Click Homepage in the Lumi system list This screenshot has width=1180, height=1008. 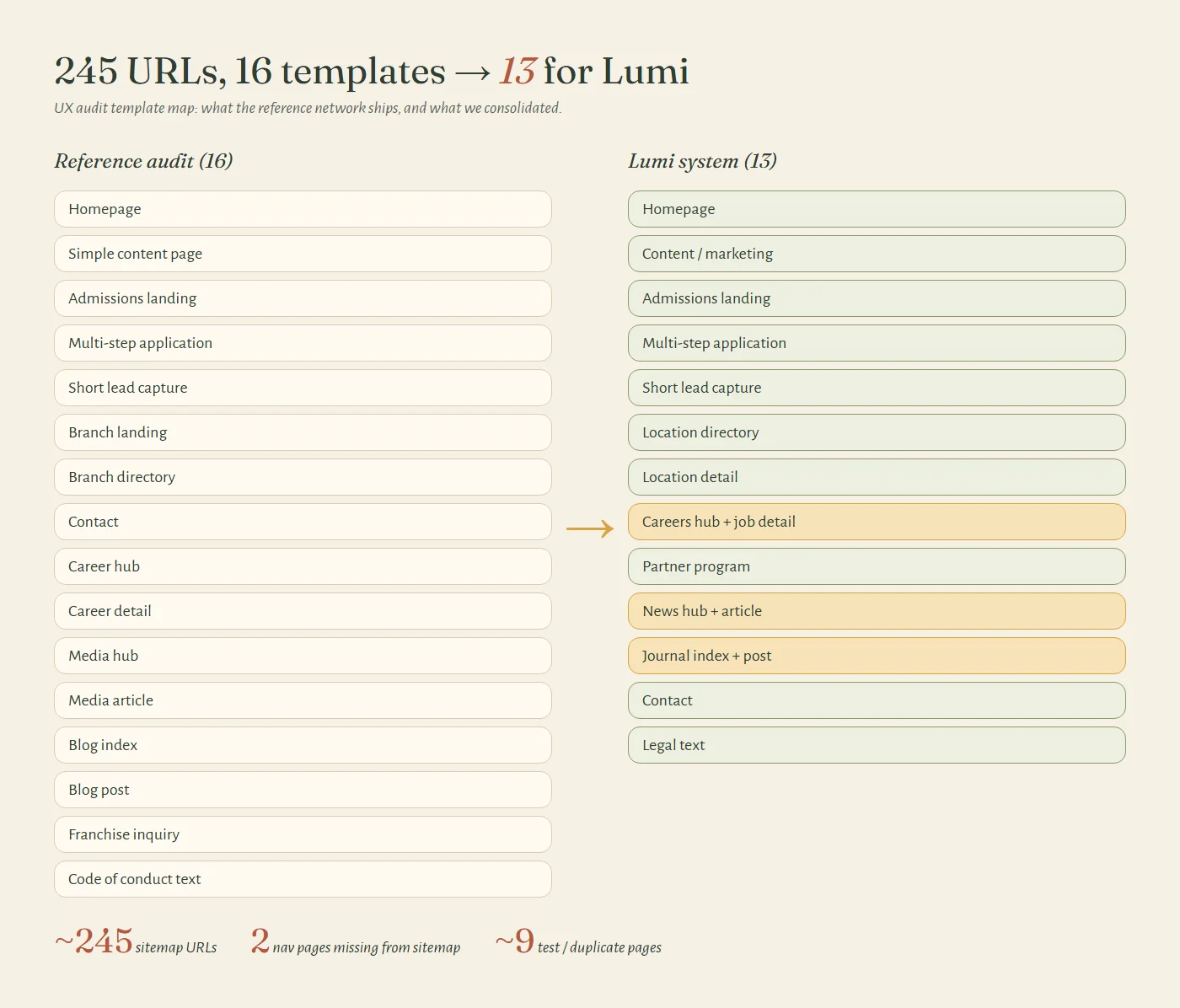(877, 209)
